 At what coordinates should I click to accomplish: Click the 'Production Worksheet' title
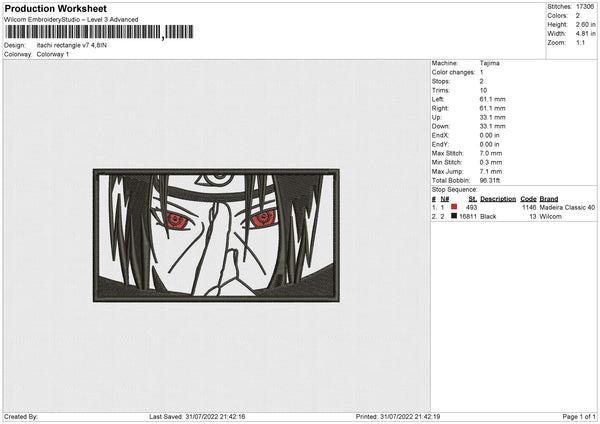(x=55, y=8)
